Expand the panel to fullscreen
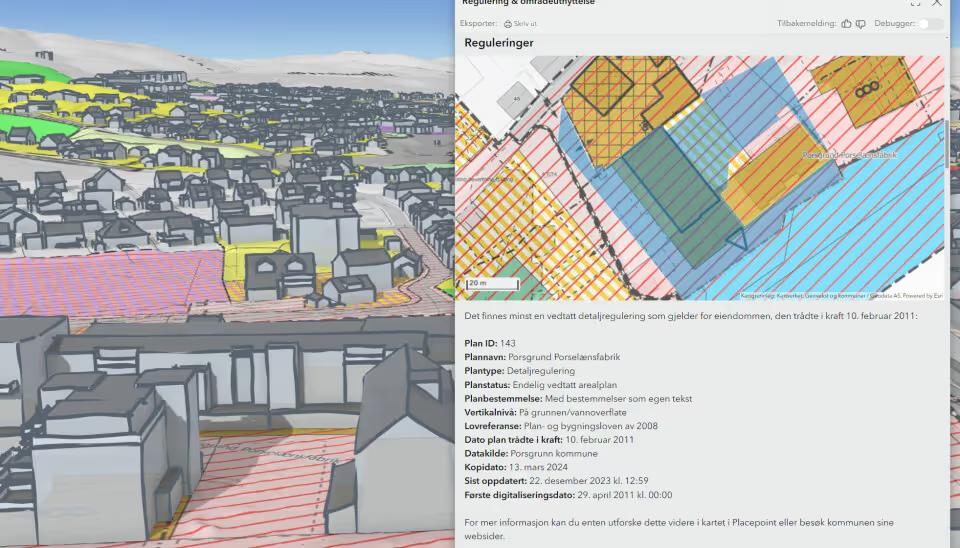The height and width of the screenshot is (548, 960). click(x=915, y=3)
